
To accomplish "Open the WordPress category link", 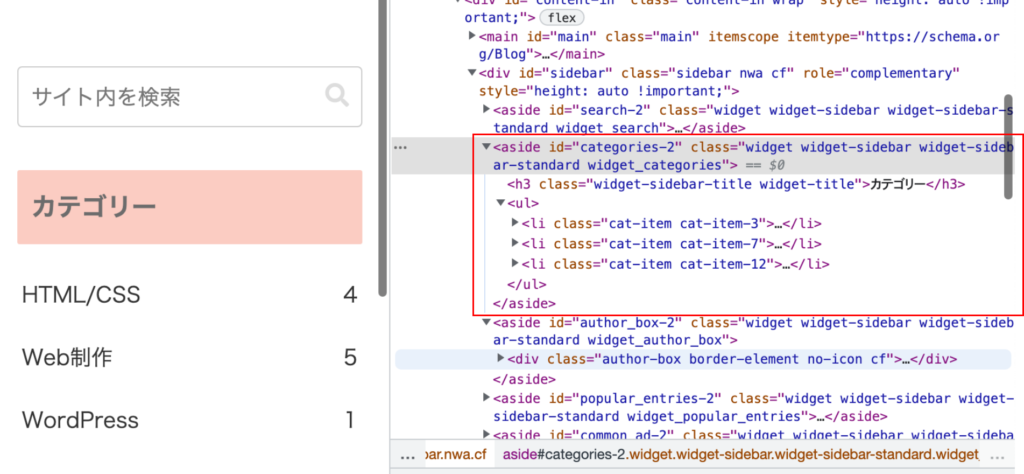I will (80, 419).
